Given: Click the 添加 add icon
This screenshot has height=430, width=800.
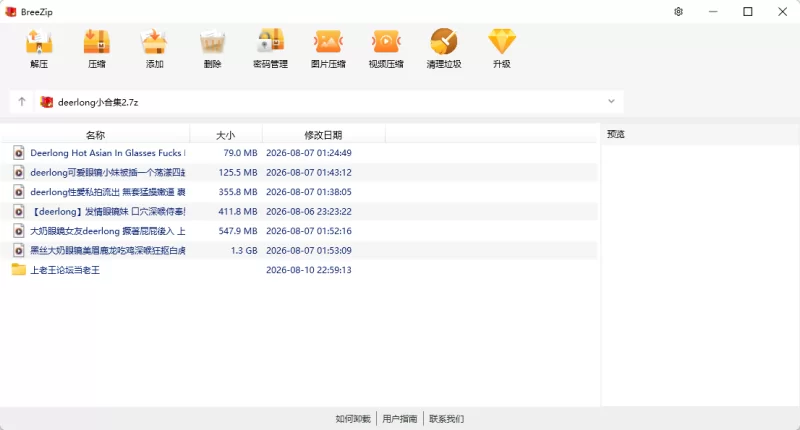Looking at the screenshot, I should 155,41.
